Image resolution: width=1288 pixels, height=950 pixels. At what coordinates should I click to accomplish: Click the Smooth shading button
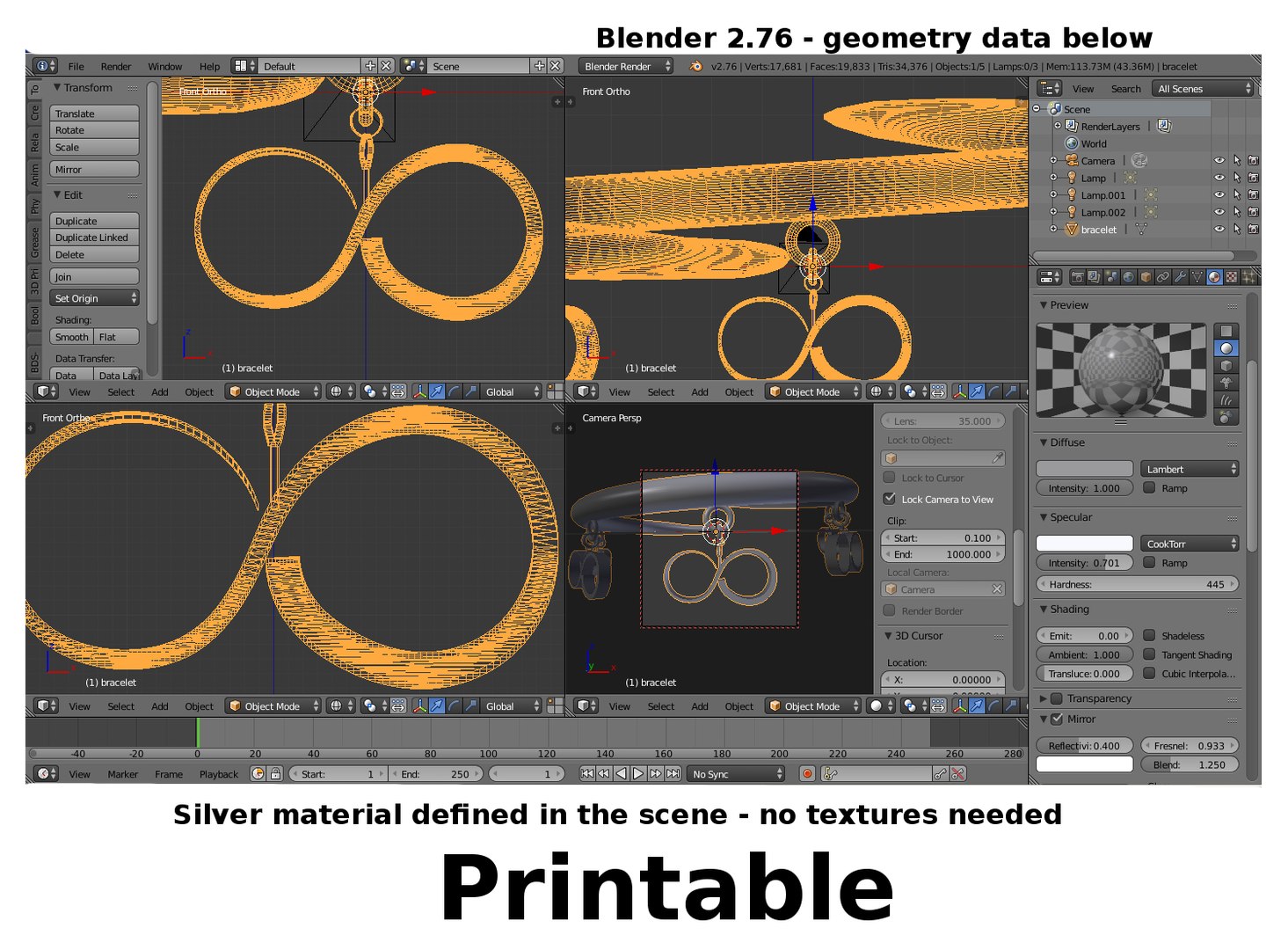(71, 337)
